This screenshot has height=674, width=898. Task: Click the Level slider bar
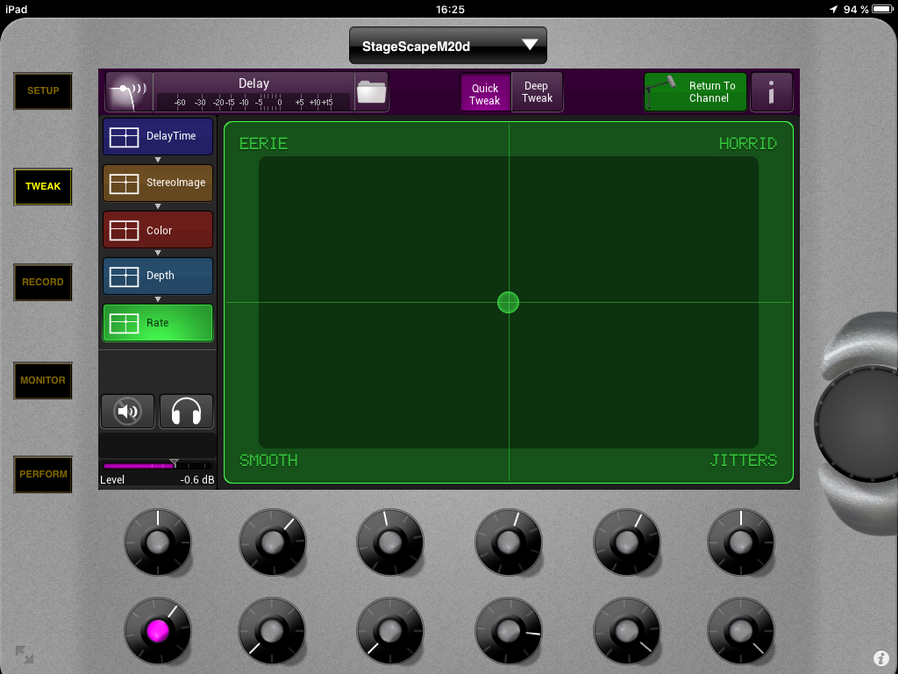157,466
